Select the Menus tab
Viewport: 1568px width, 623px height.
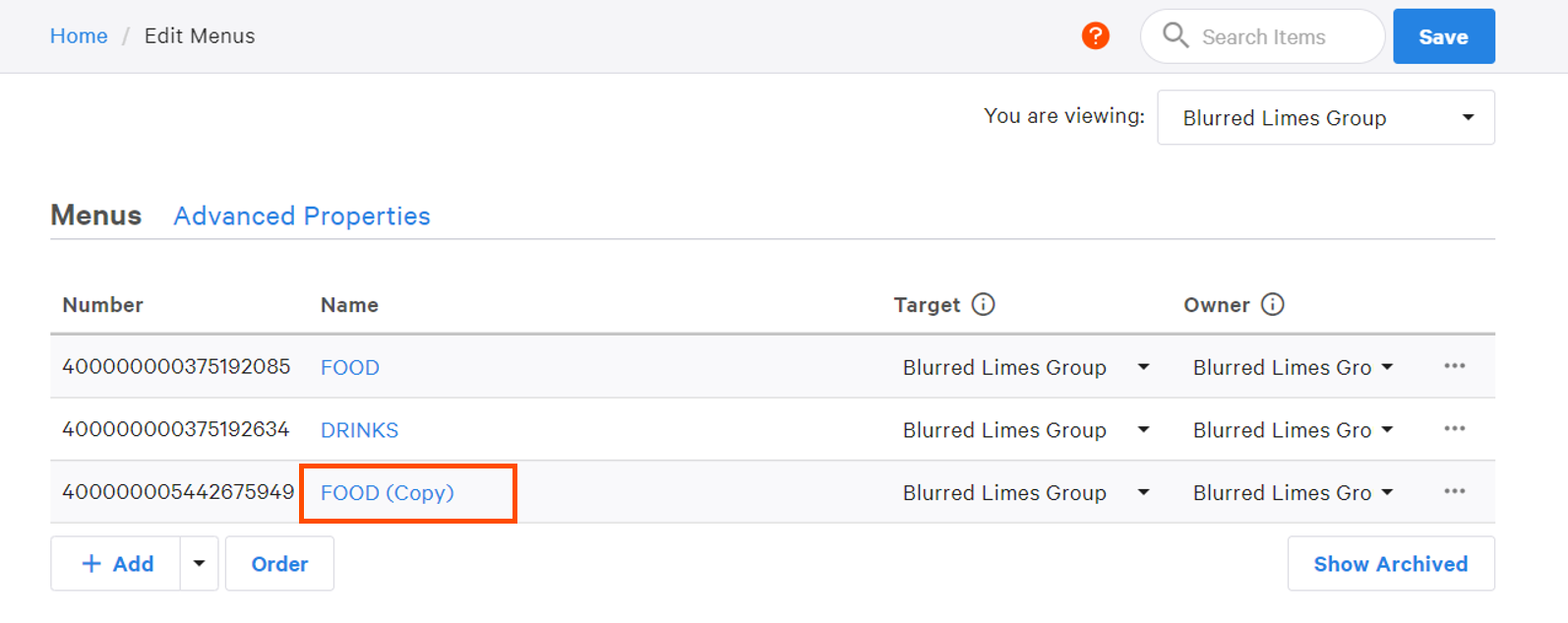click(x=95, y=216)
